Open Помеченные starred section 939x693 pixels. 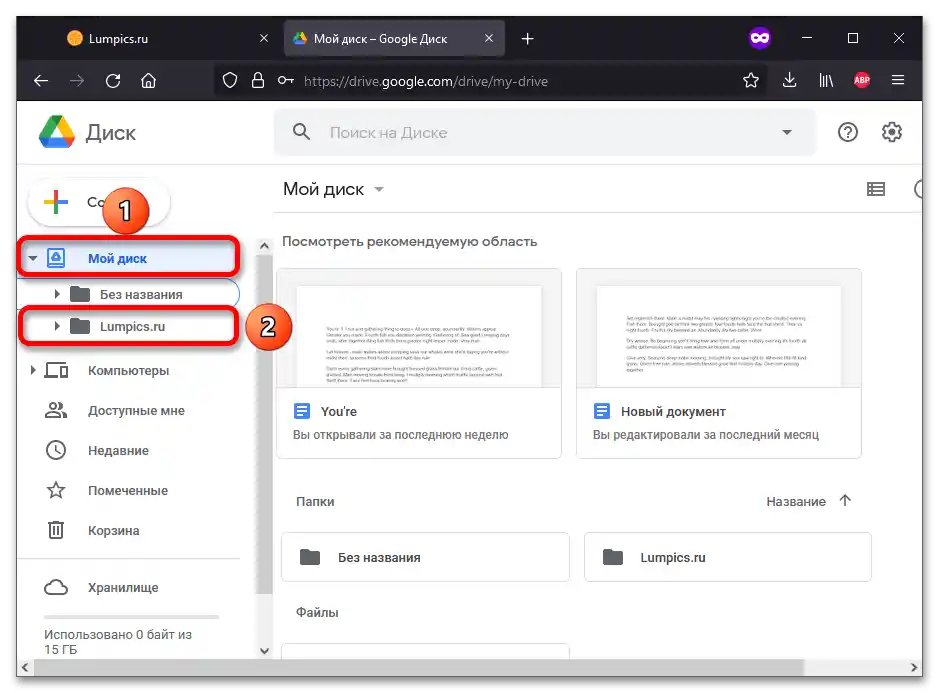tap(128, 491)
